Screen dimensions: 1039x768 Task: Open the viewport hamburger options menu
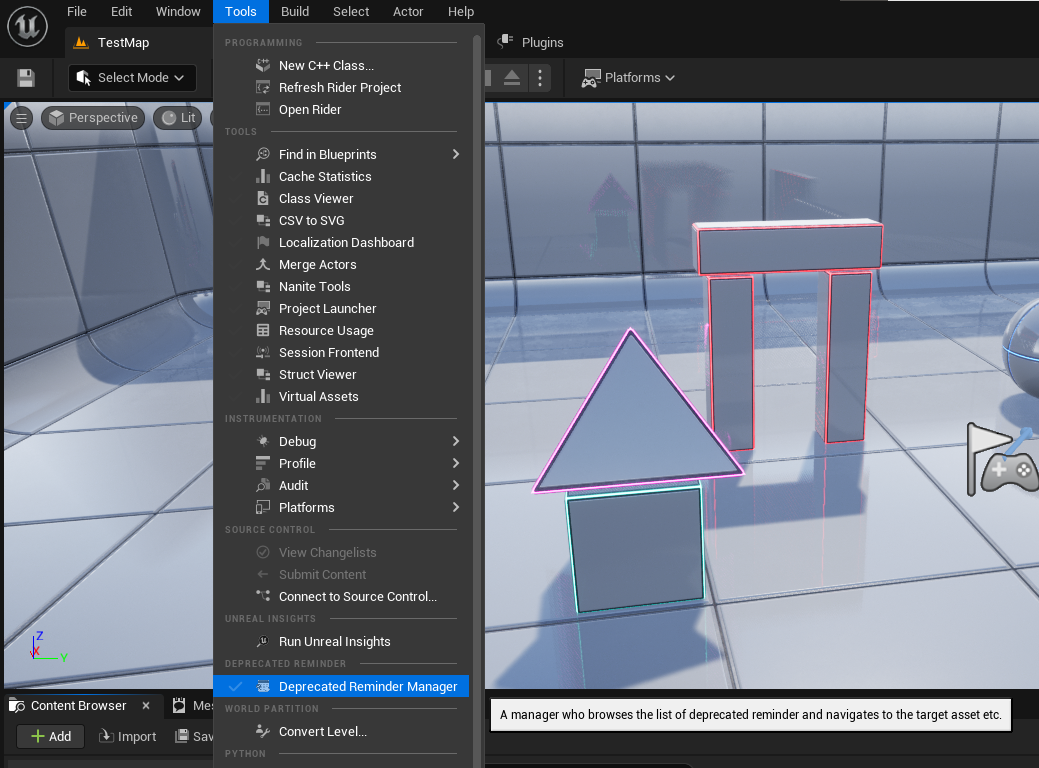[21, 118]
